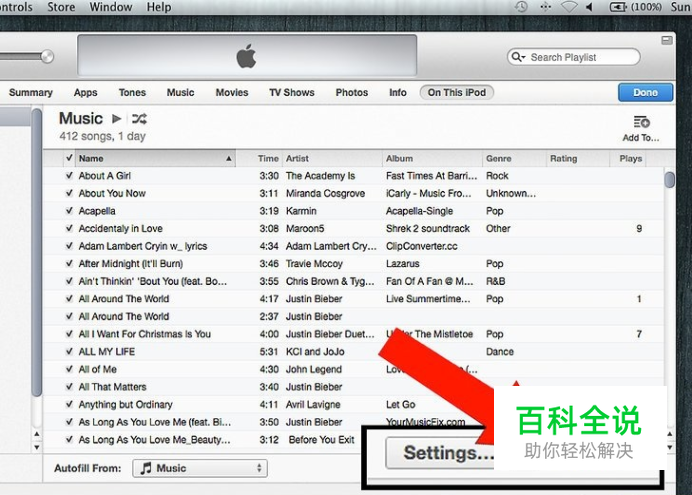
Task: Click the sidebar vertical scrollbar thumb
Action: [x=37, y=252]
